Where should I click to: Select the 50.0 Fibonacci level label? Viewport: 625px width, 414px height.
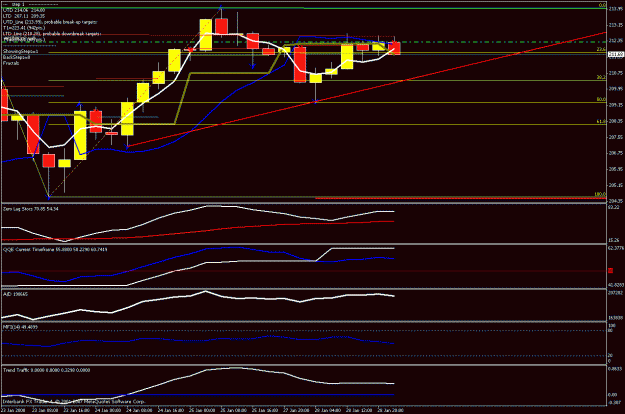click(601, 99)
